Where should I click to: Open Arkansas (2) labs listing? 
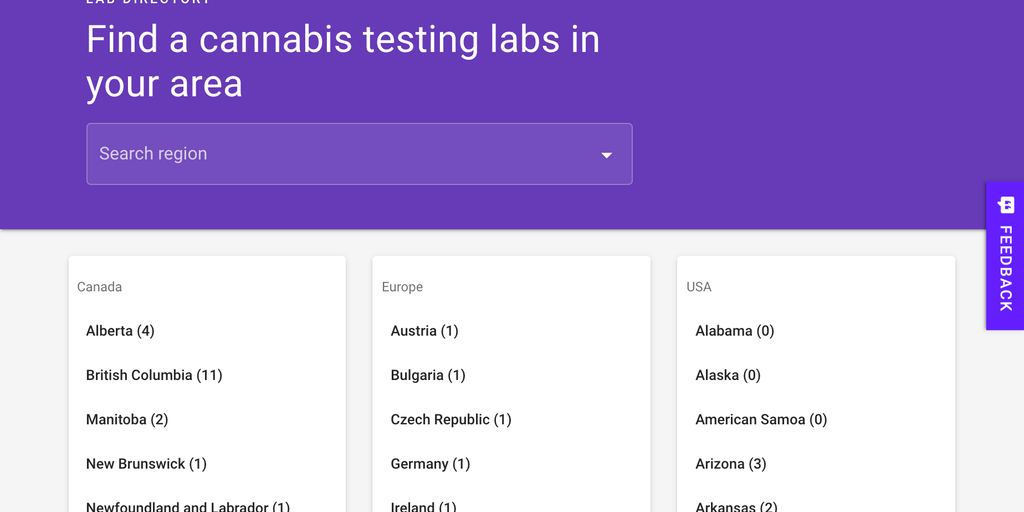(x=736, y=506)
